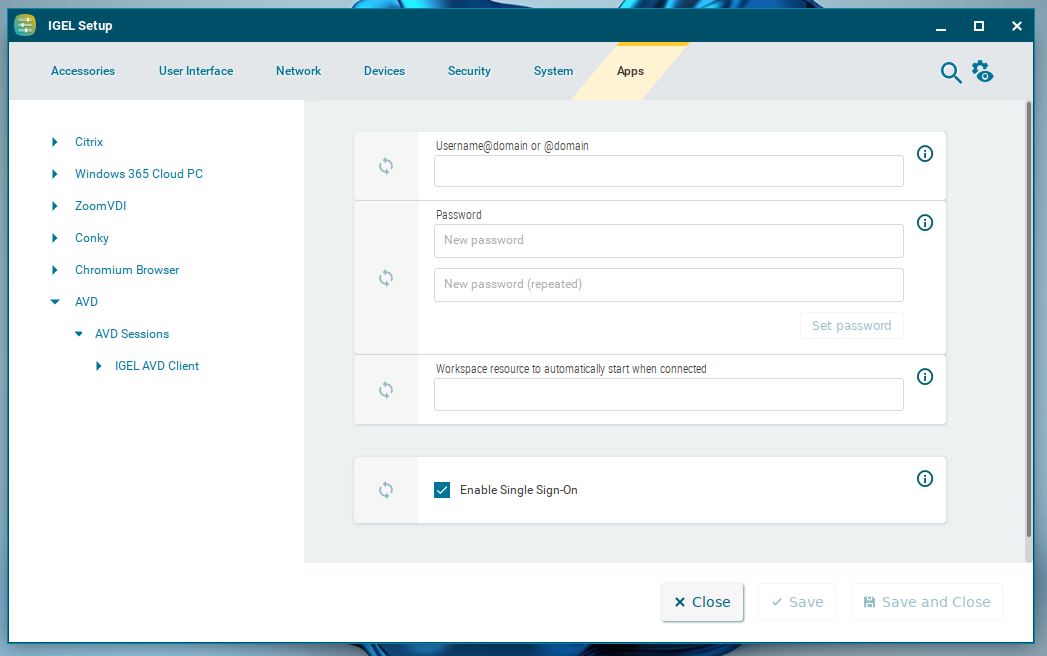This screenshot has width=1047, height=656.
Task: Reset the Single Sign-On setting
Action: coord(386,490)
